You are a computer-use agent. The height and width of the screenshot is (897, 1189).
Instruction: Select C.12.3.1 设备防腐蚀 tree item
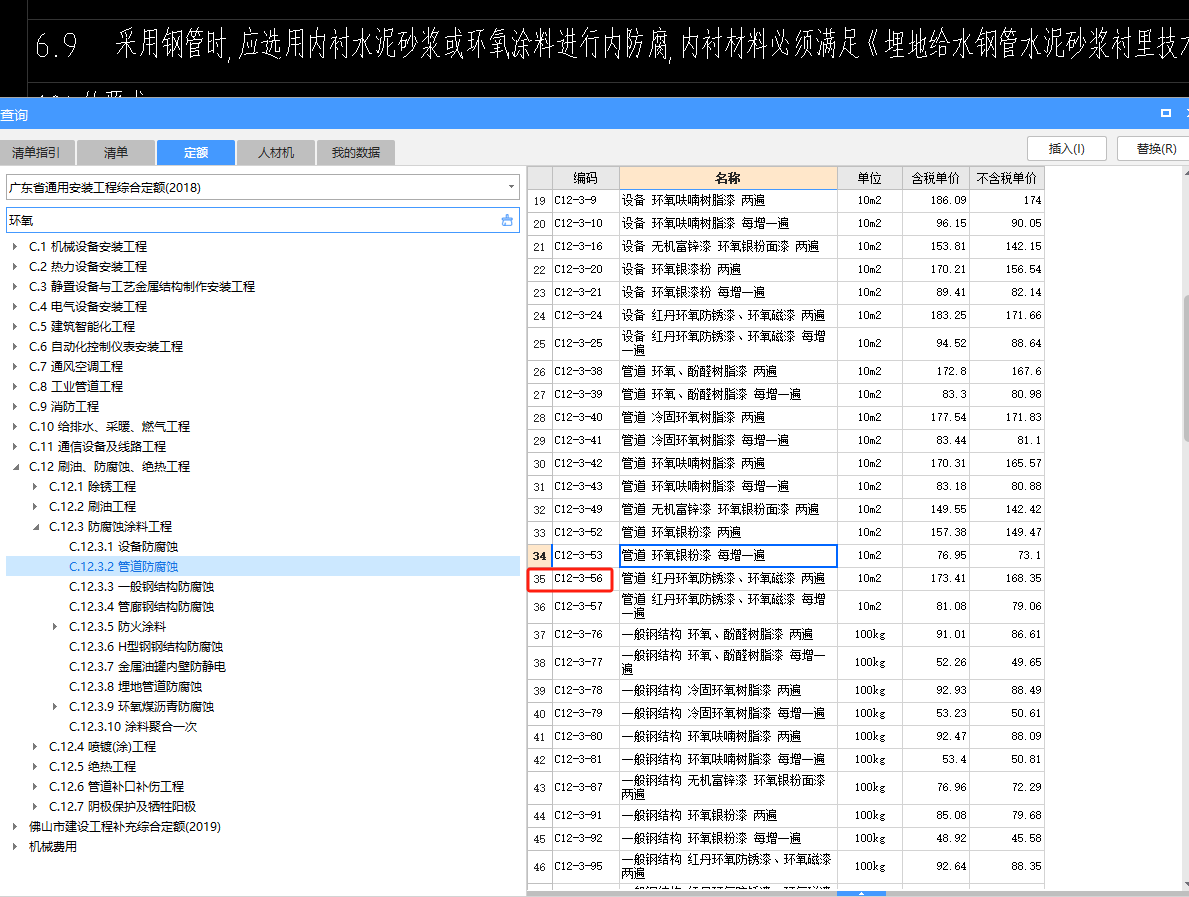click(x=124, y=547)
